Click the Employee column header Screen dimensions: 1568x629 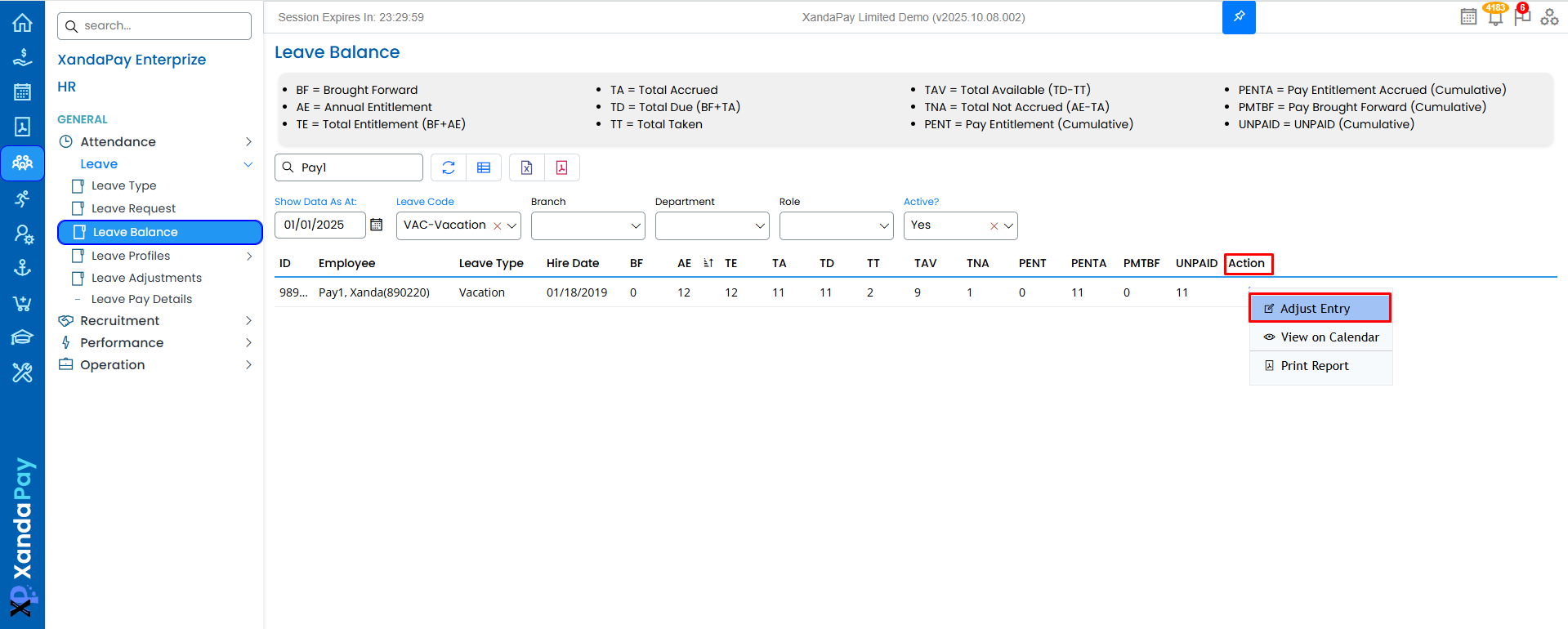point(347,263)
